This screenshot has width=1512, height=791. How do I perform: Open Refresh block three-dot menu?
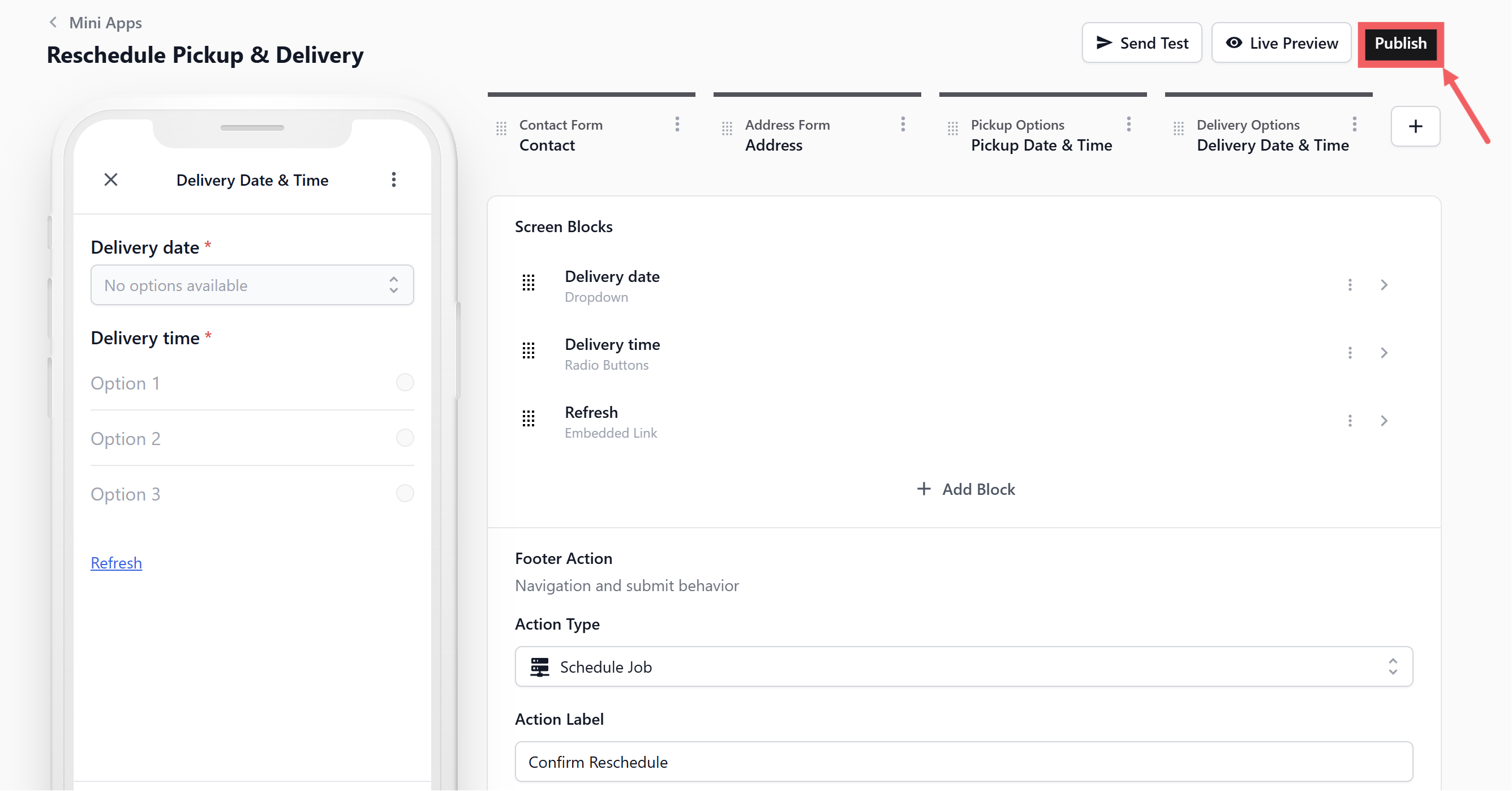(1350, 421)
